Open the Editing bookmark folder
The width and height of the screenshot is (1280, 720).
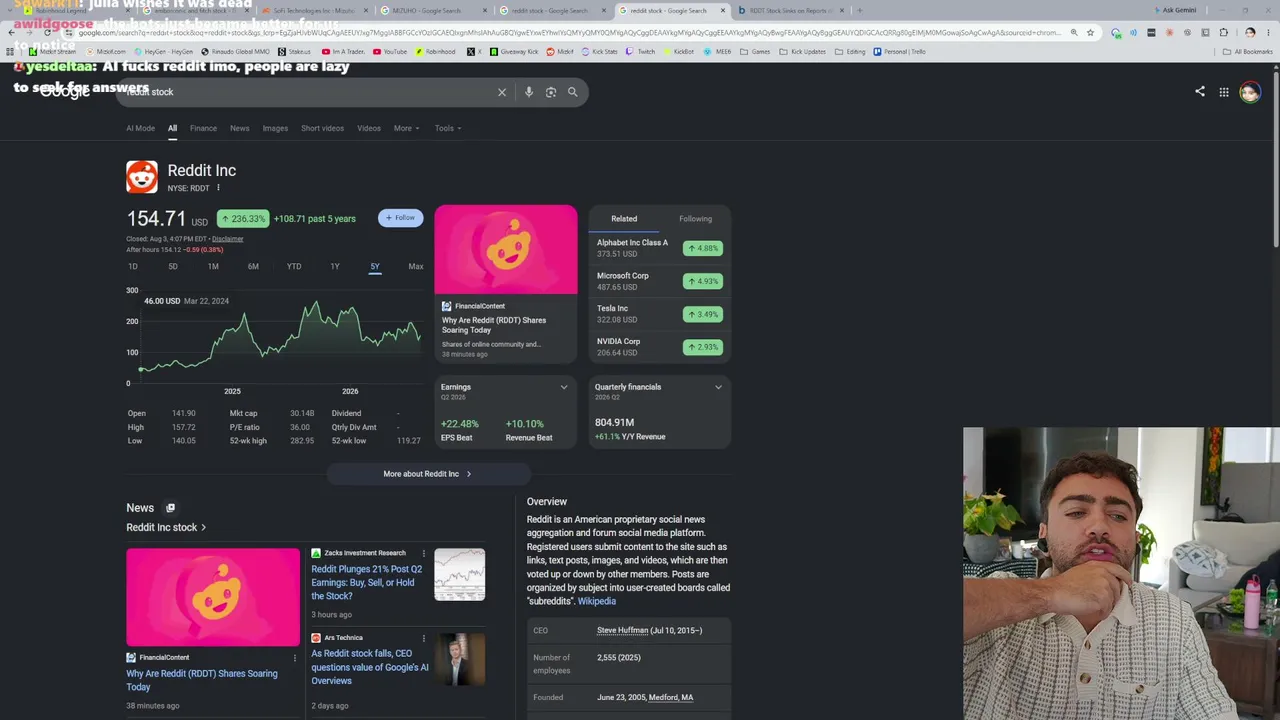pos(850,52)
